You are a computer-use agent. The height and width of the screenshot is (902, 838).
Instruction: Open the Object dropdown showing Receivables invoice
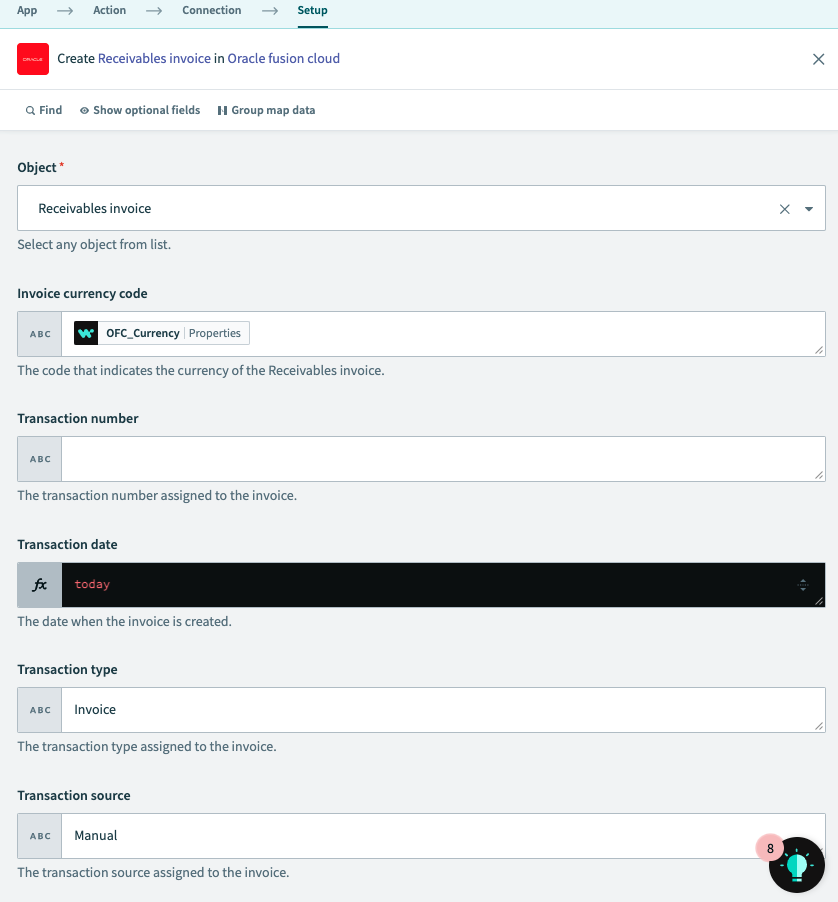(810, 208)
